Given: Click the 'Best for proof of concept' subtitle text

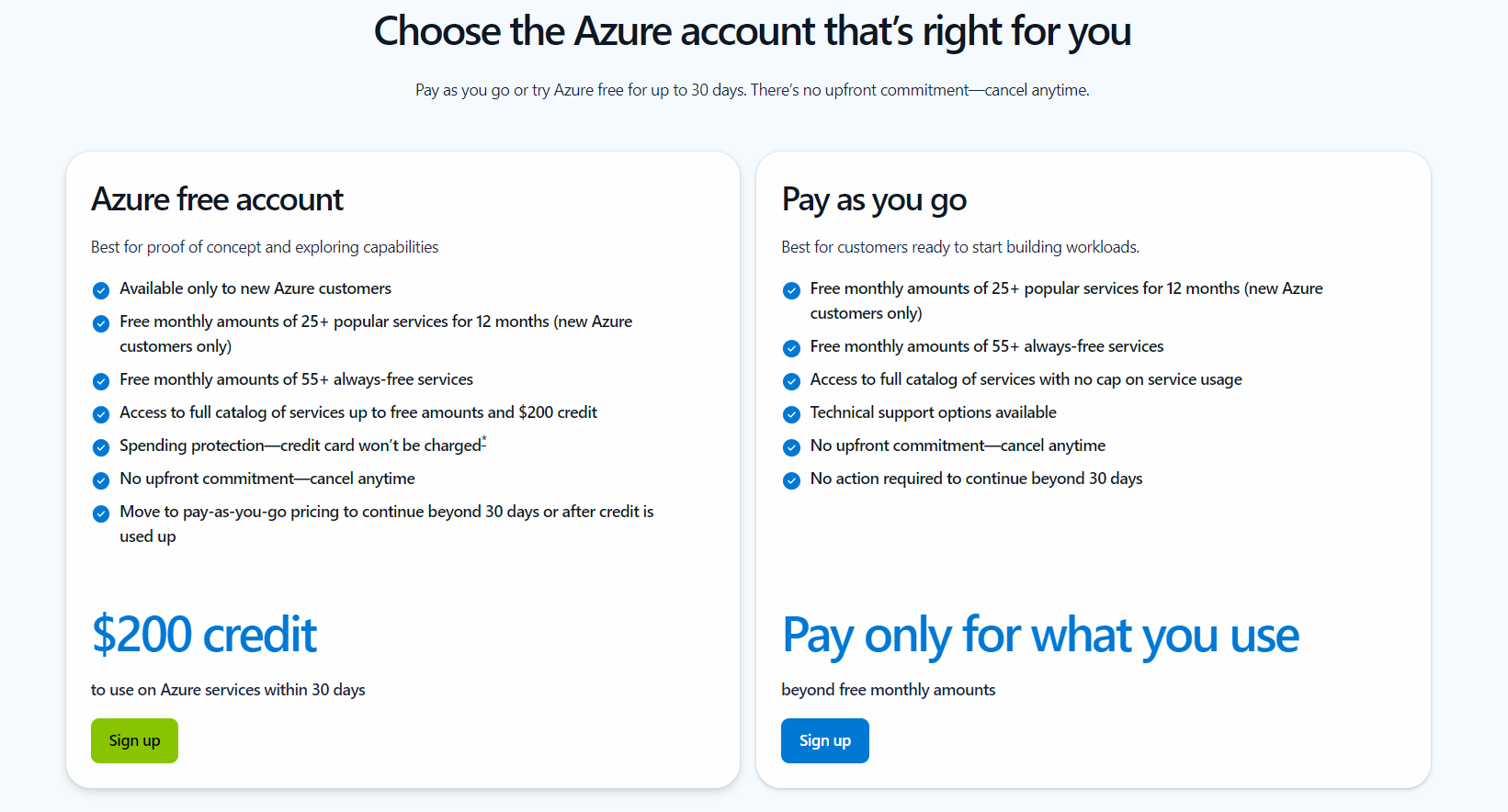Looking at the screenshot, I should pyautogui.click(x=265, y=246).
